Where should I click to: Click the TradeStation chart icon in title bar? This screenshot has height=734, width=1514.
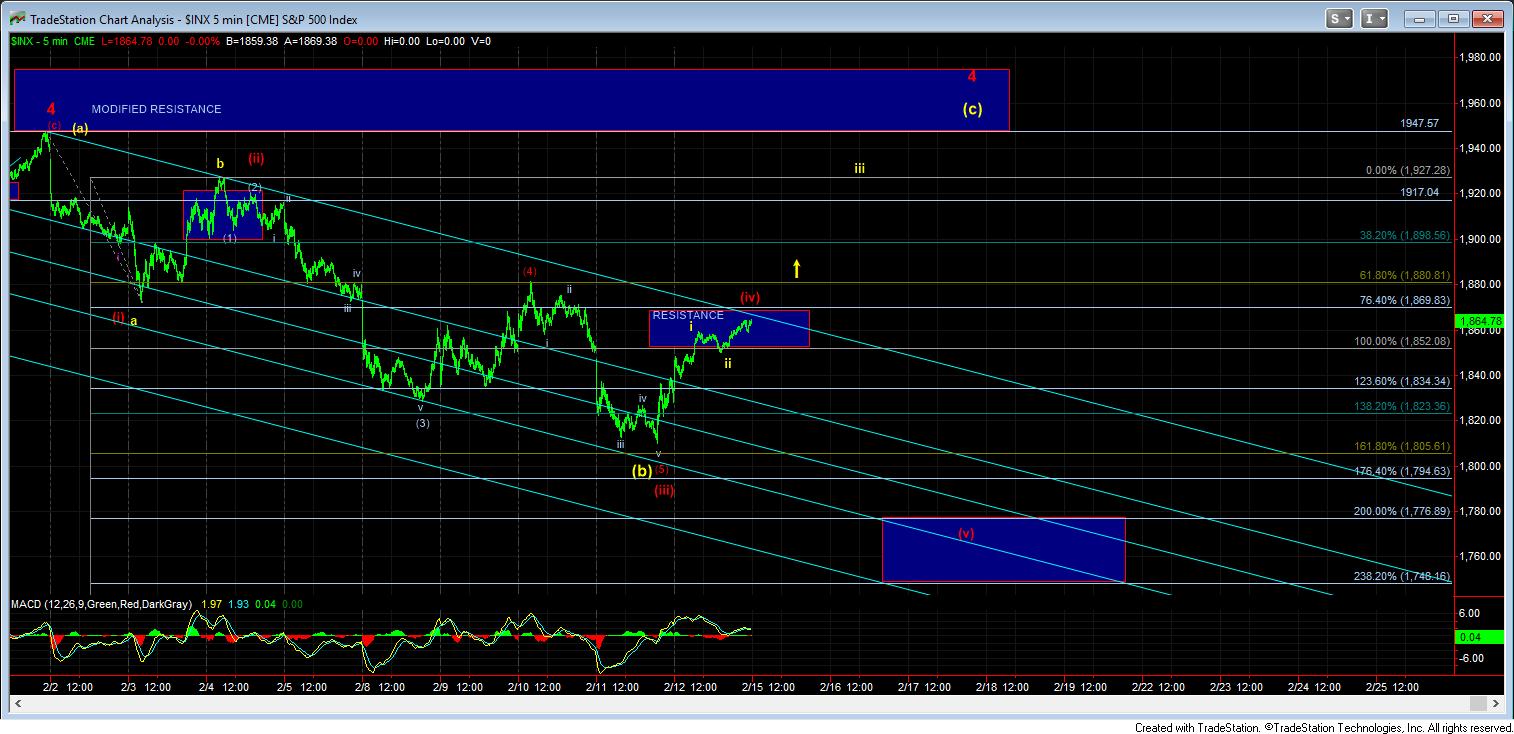point(16,18)
